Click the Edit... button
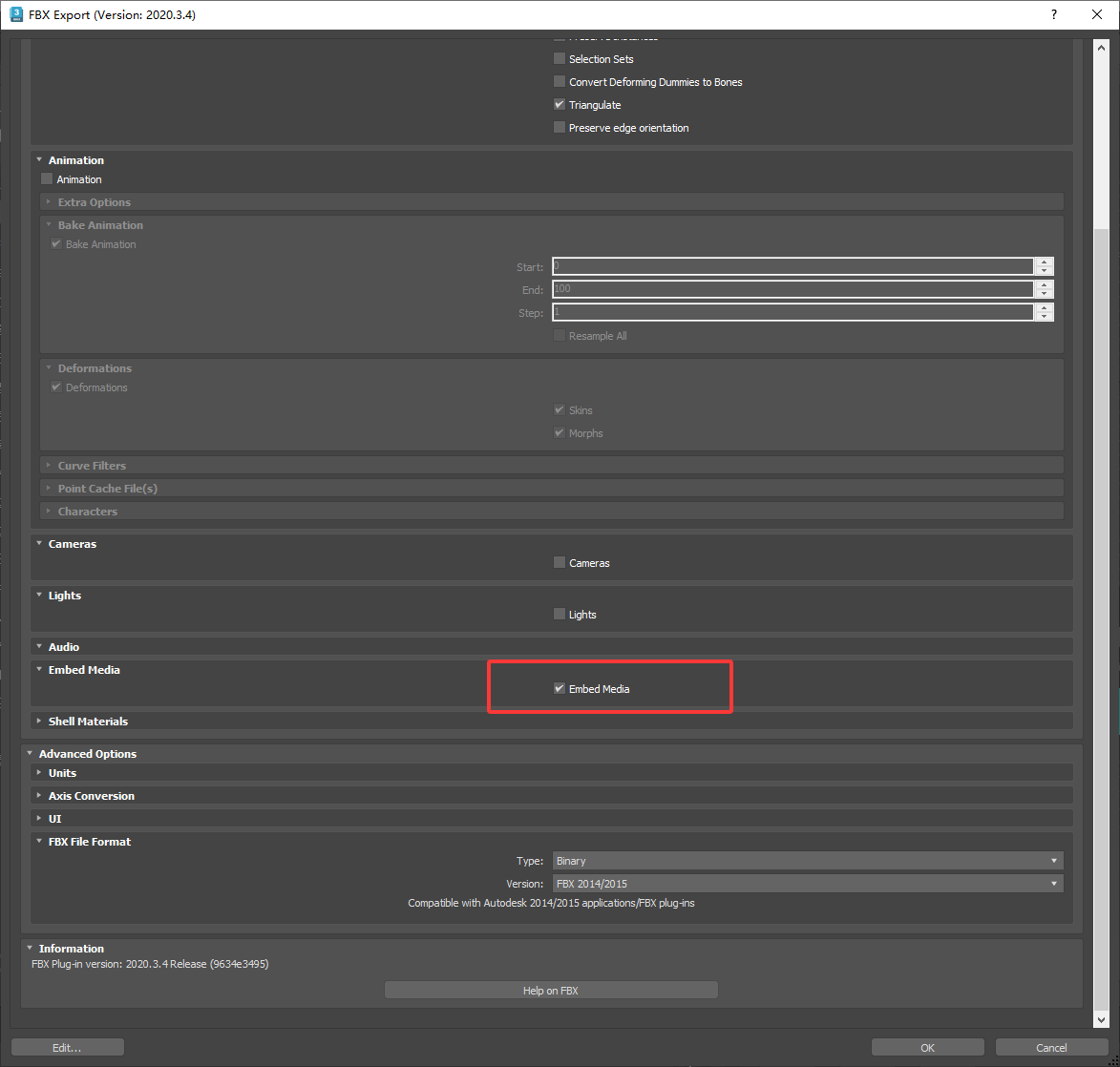The height and width of the screenshot is (1067, 1120). coord(67,1047)
